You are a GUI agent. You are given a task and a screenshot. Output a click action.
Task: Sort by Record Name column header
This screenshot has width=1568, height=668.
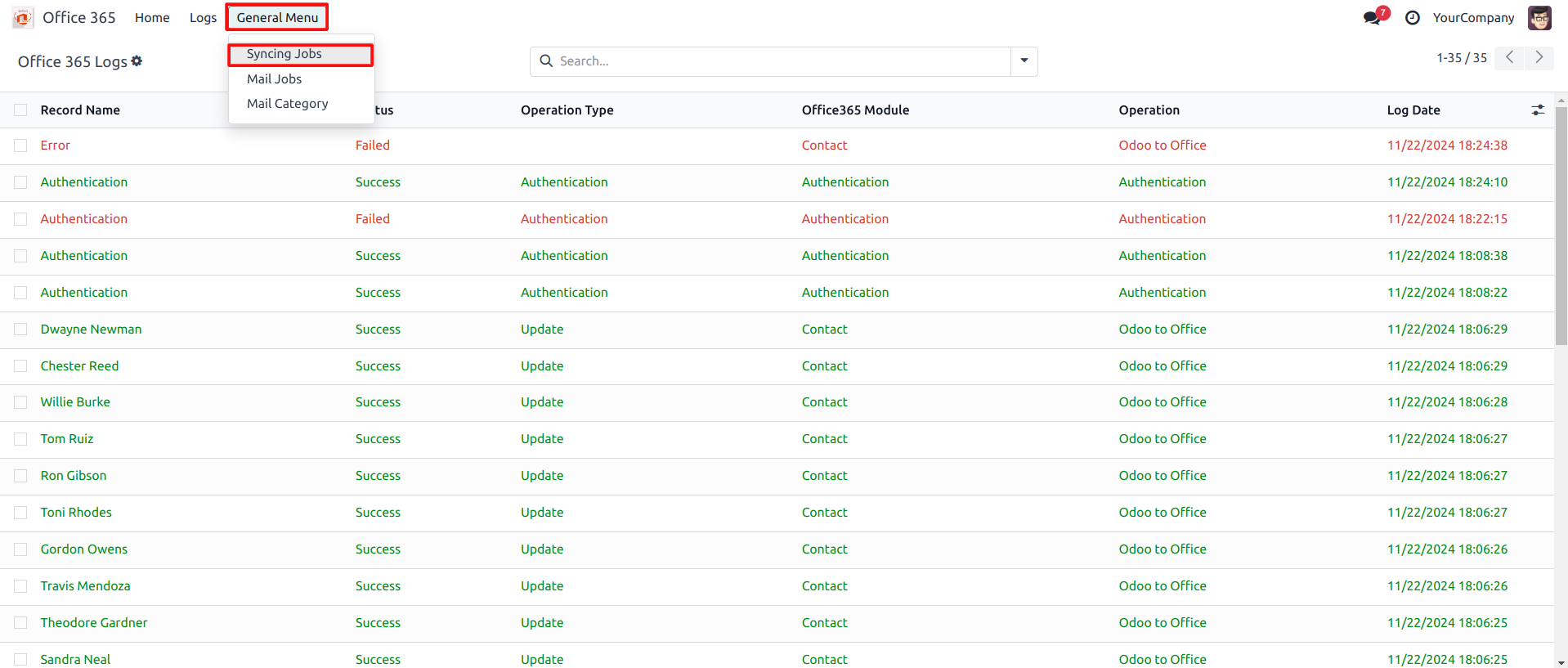(80, 110)
